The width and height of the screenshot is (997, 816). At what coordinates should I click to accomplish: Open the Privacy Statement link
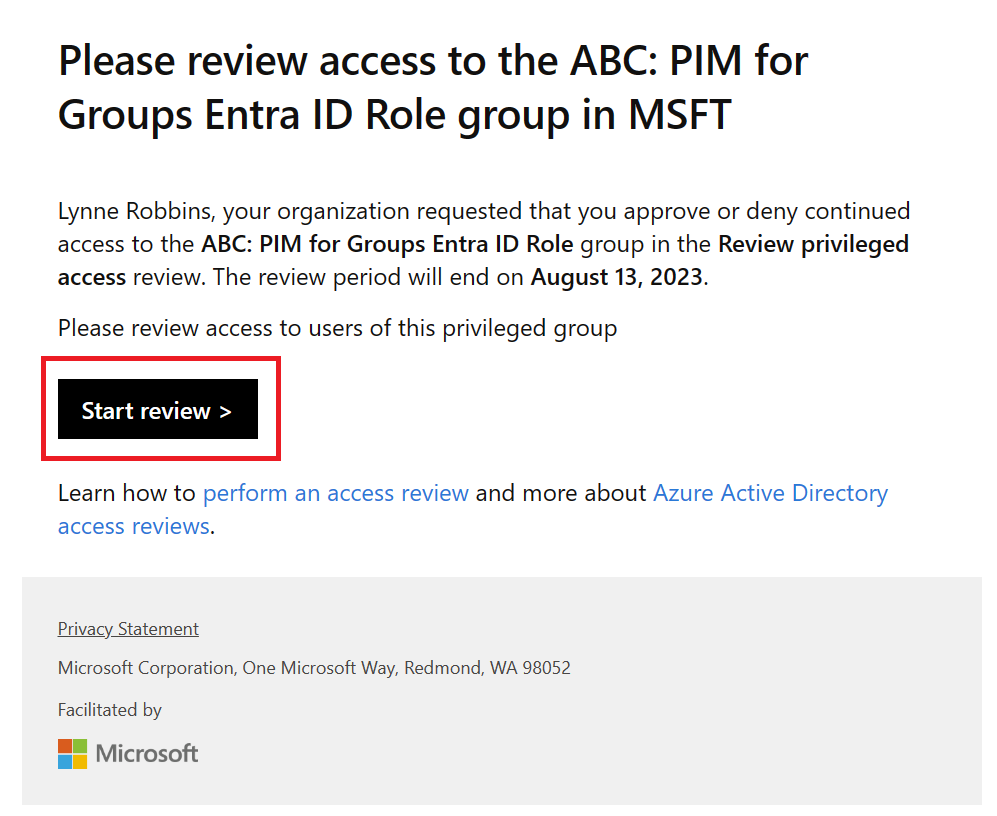coord(128,629)
